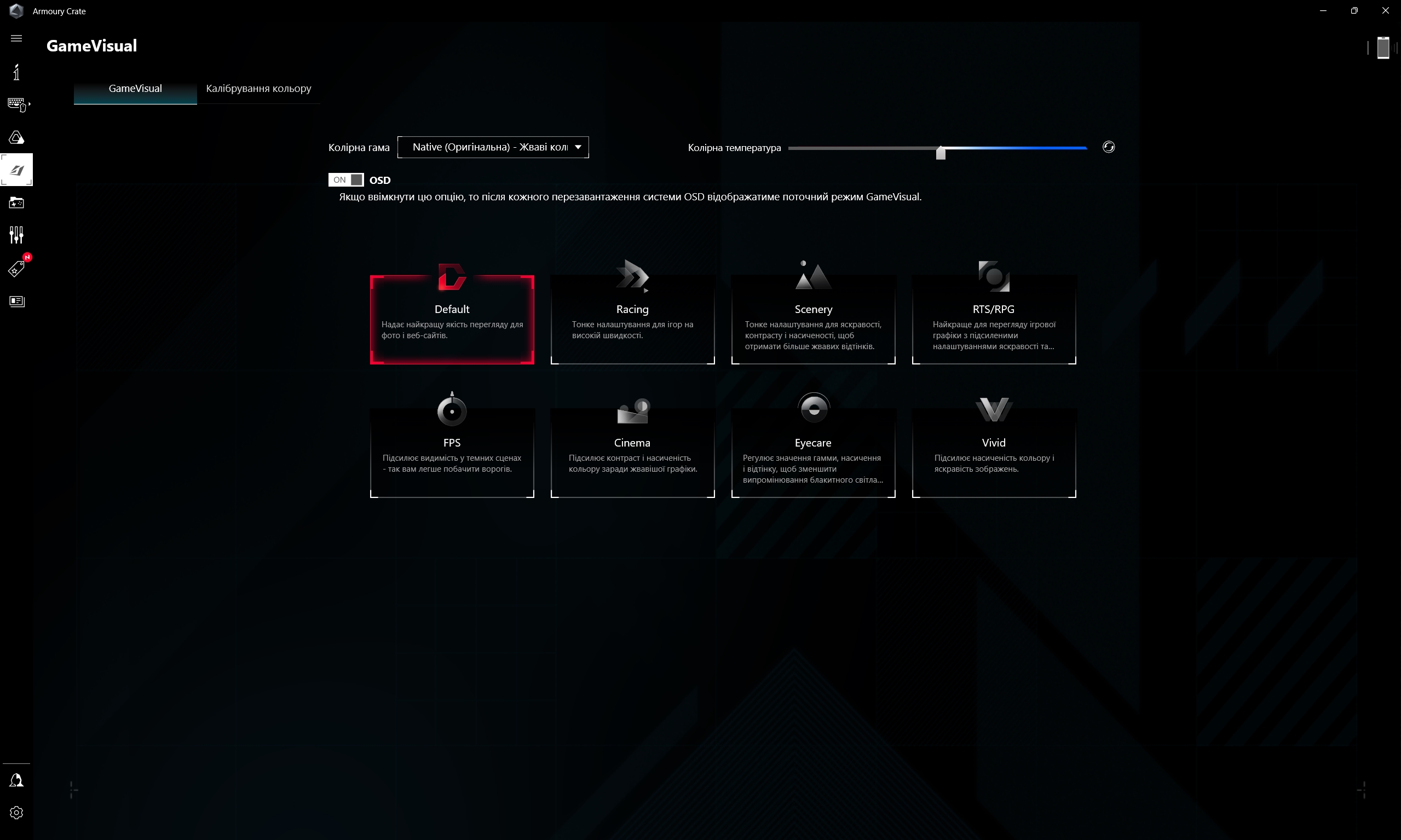Viewport: 1401px width, 840px height.
Task: Click the color temperature slider handle
Action: click(x=941, y=152)
